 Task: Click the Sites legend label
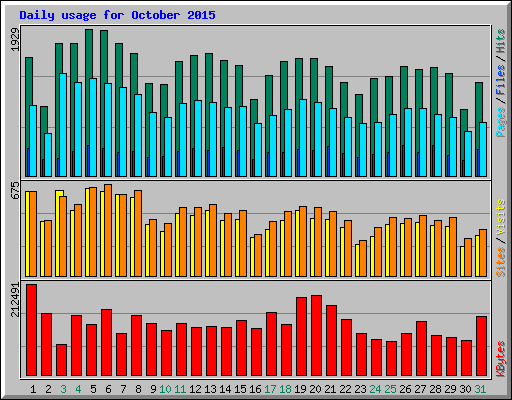500,262
